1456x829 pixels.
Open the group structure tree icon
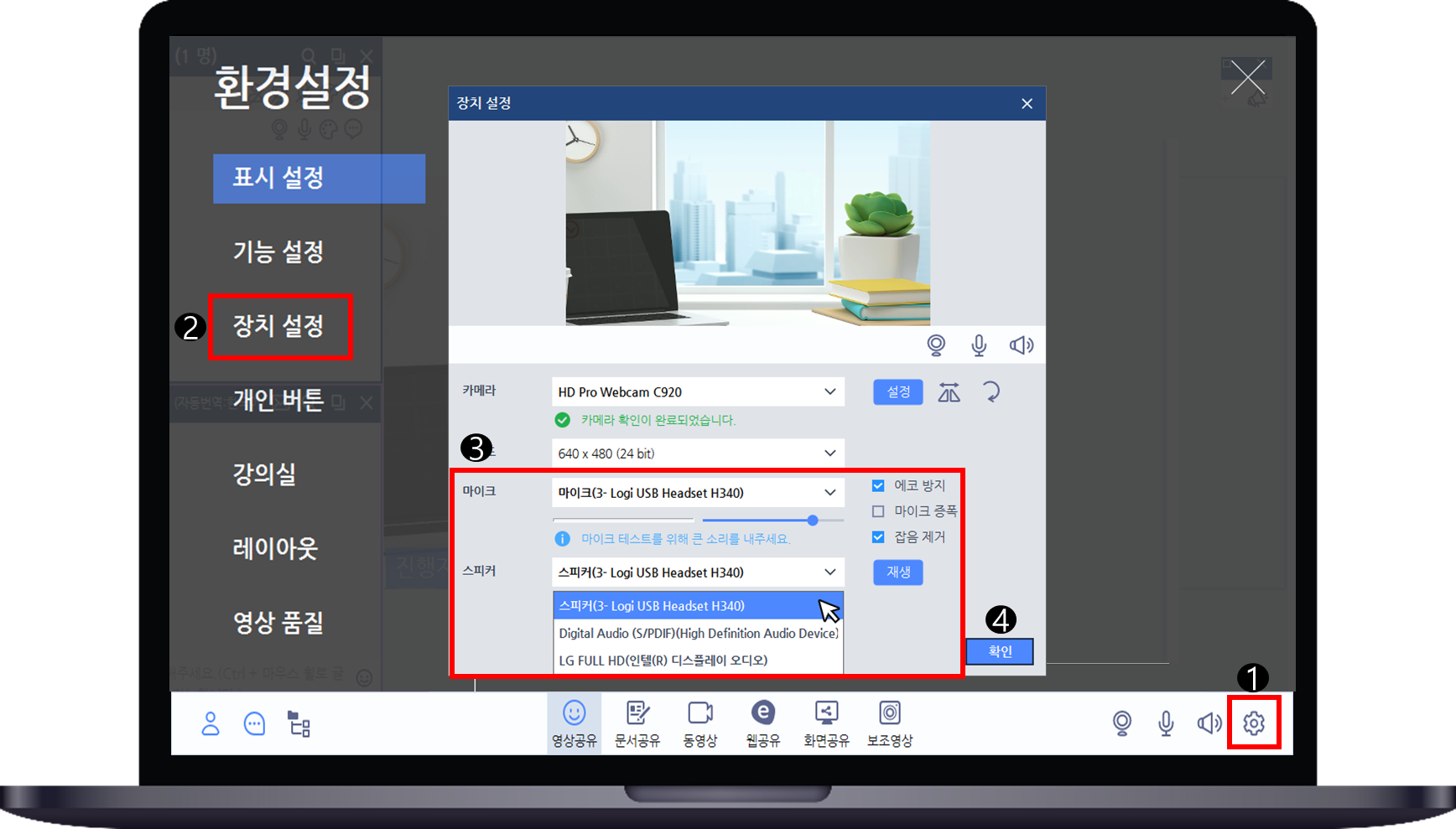click(x=299, y=723)
